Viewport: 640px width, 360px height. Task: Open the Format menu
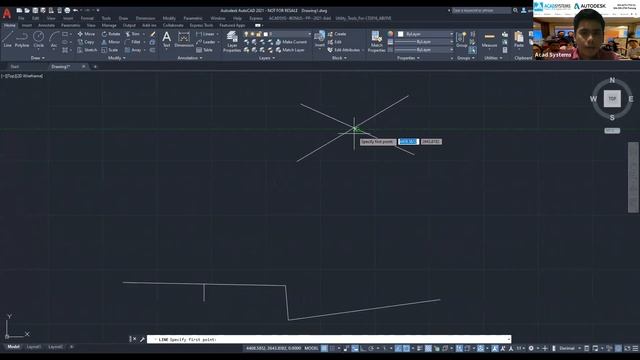click(87, 18)
